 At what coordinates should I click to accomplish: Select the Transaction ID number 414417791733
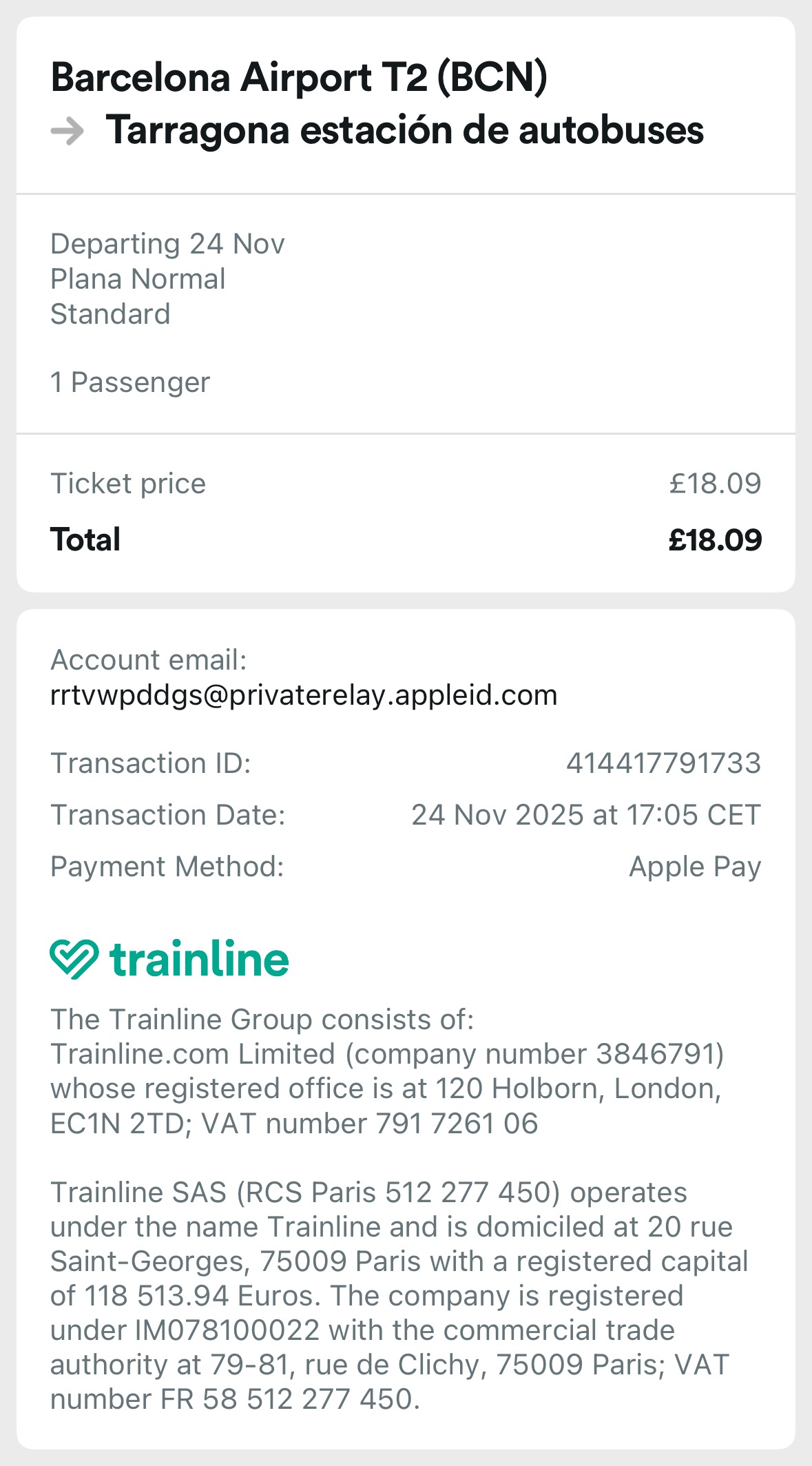click(x=663, y=763)
